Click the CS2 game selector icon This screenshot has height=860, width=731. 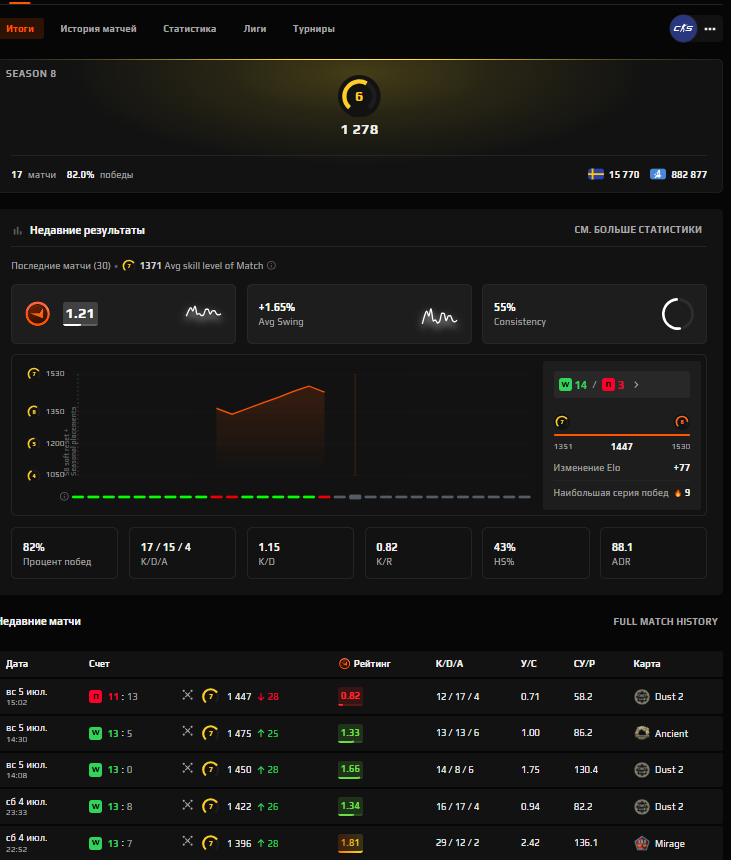click(x=683, y=29)
